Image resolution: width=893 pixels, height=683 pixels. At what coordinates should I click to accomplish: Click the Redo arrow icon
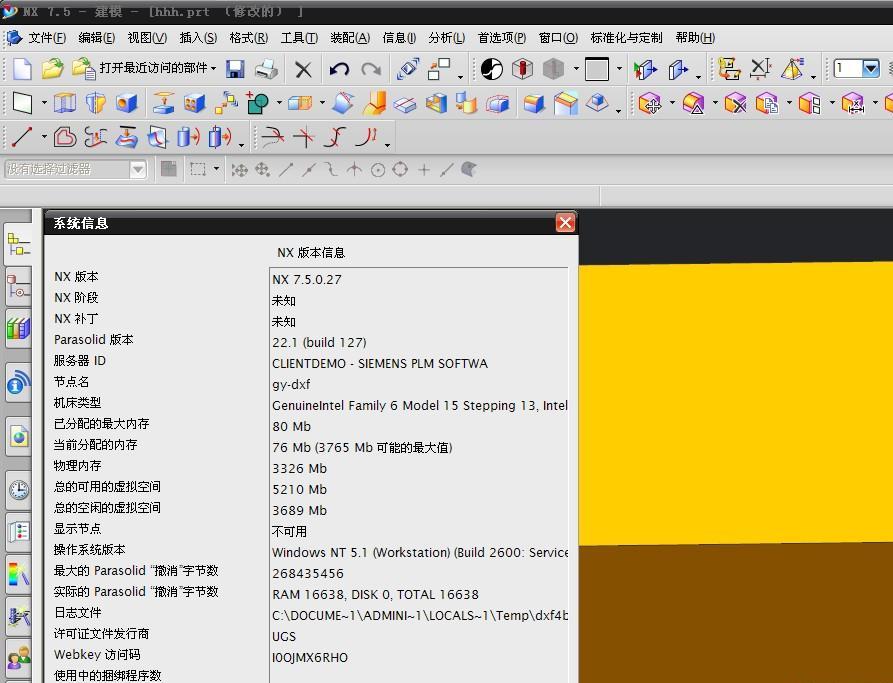tap(371, 69)
